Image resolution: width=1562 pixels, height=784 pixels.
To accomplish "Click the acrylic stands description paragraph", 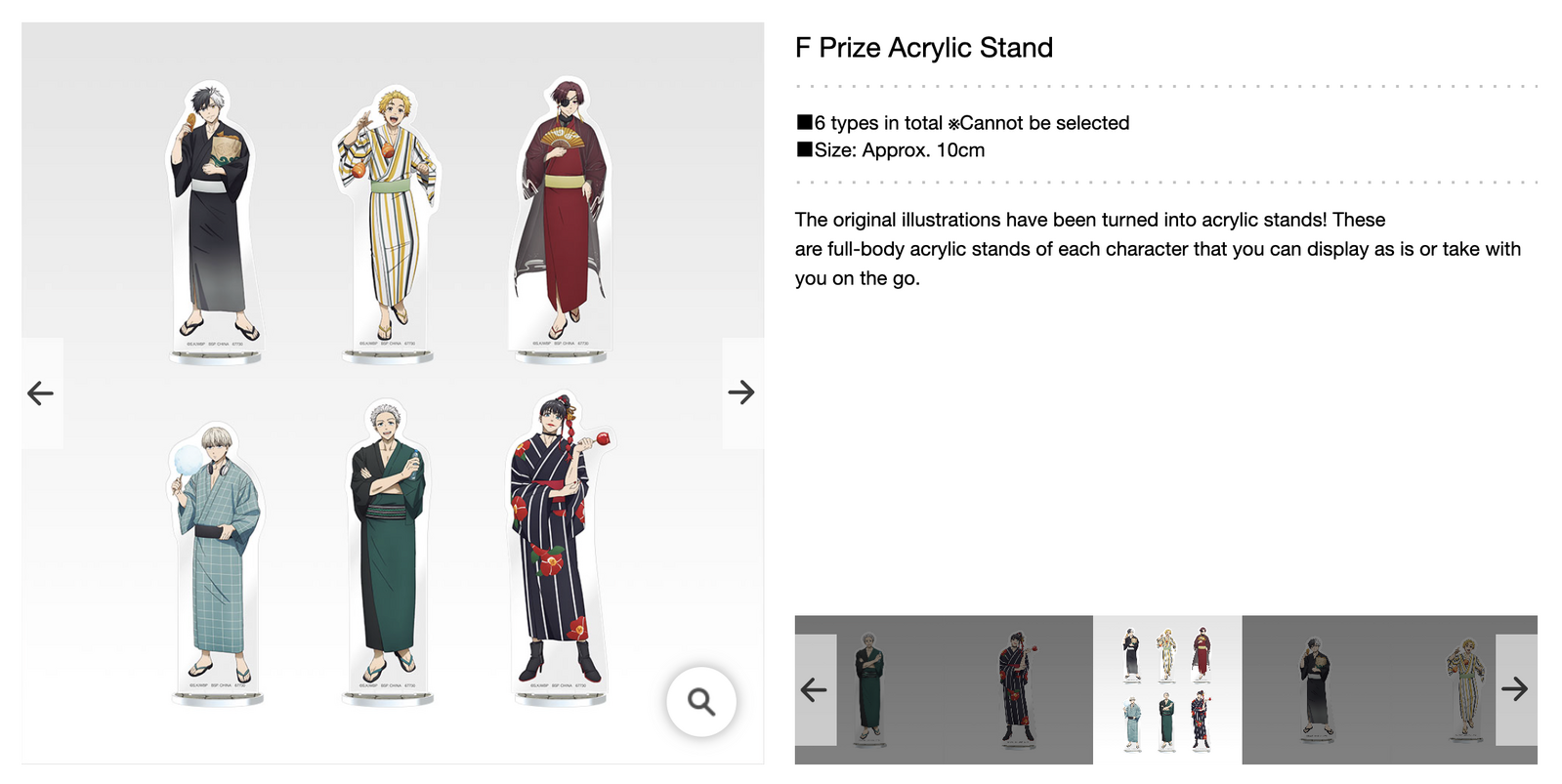I will pos(1157,249).
